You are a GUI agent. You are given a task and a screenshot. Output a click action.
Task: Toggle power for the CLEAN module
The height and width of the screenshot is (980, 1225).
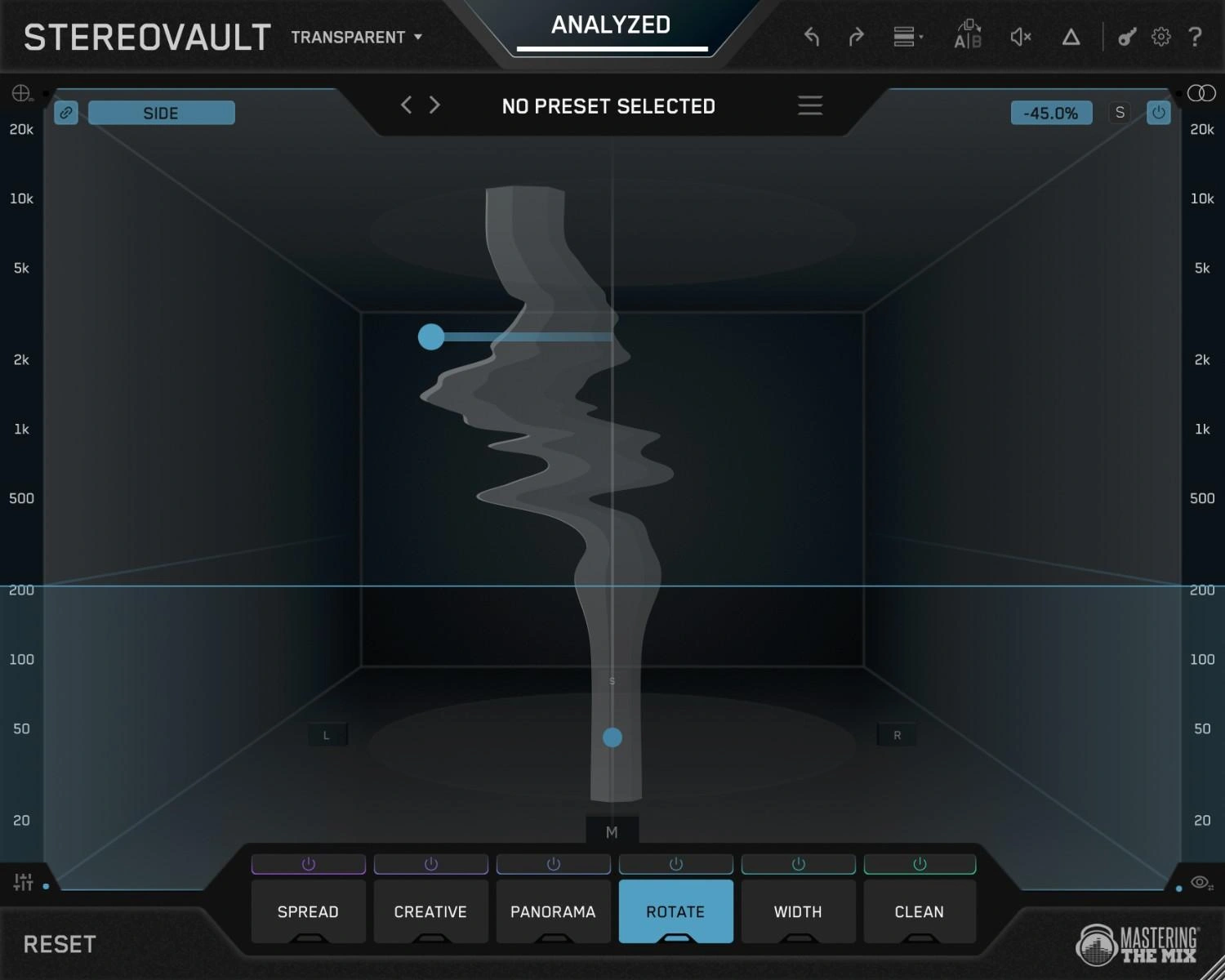click(920, 864)
